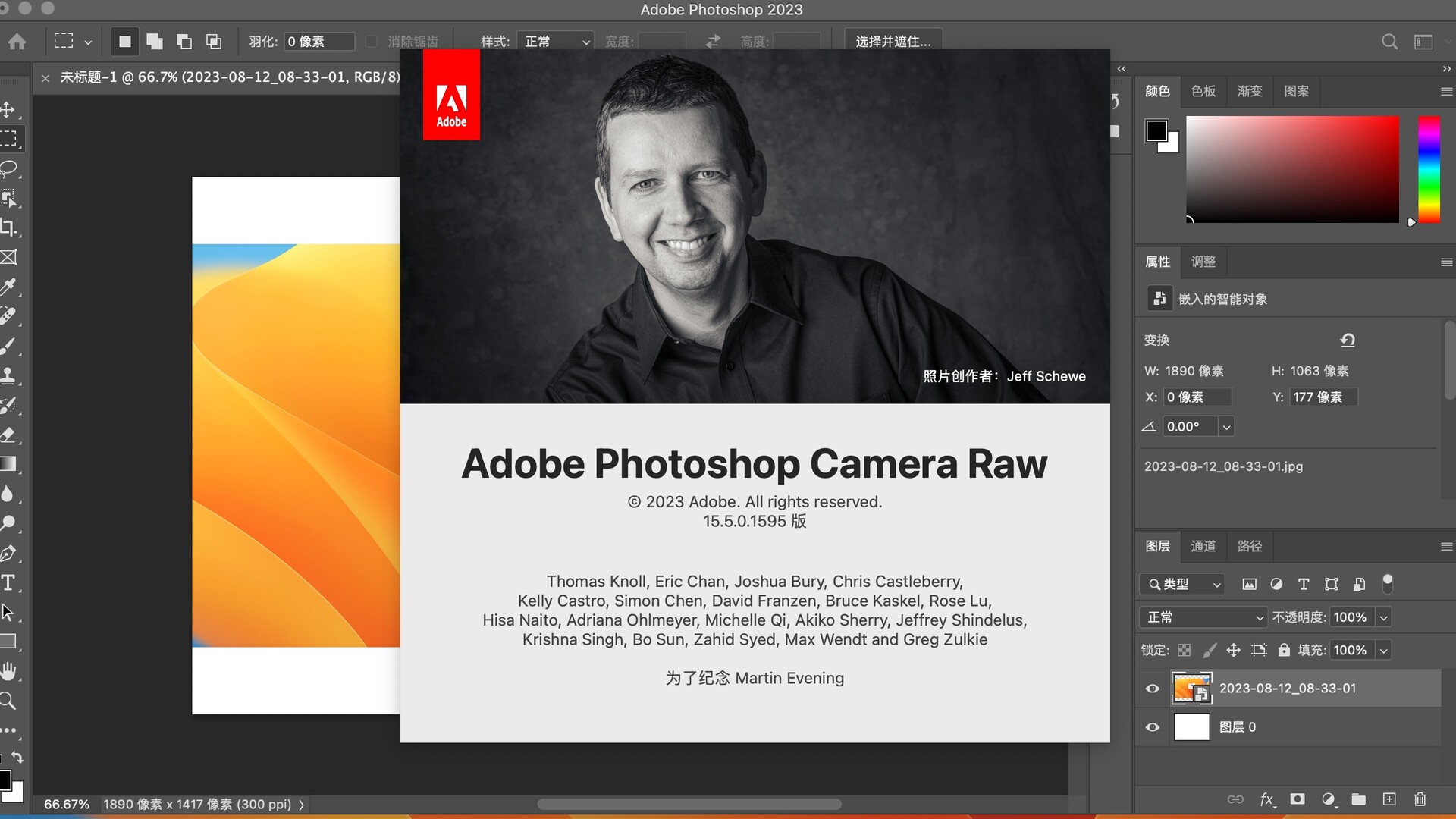Select the Rectangular Marquee tool in toolbox
This screenshot has height=819, width=1456.
pyautogui.click(x=8, y=139)
